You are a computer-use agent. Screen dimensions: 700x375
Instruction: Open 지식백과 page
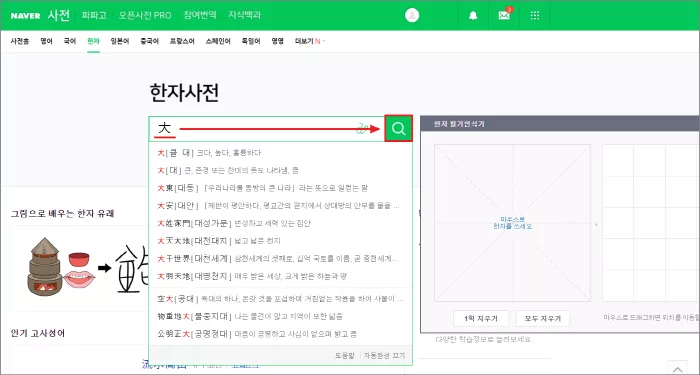pyautogui.click(x=245, y=15)
